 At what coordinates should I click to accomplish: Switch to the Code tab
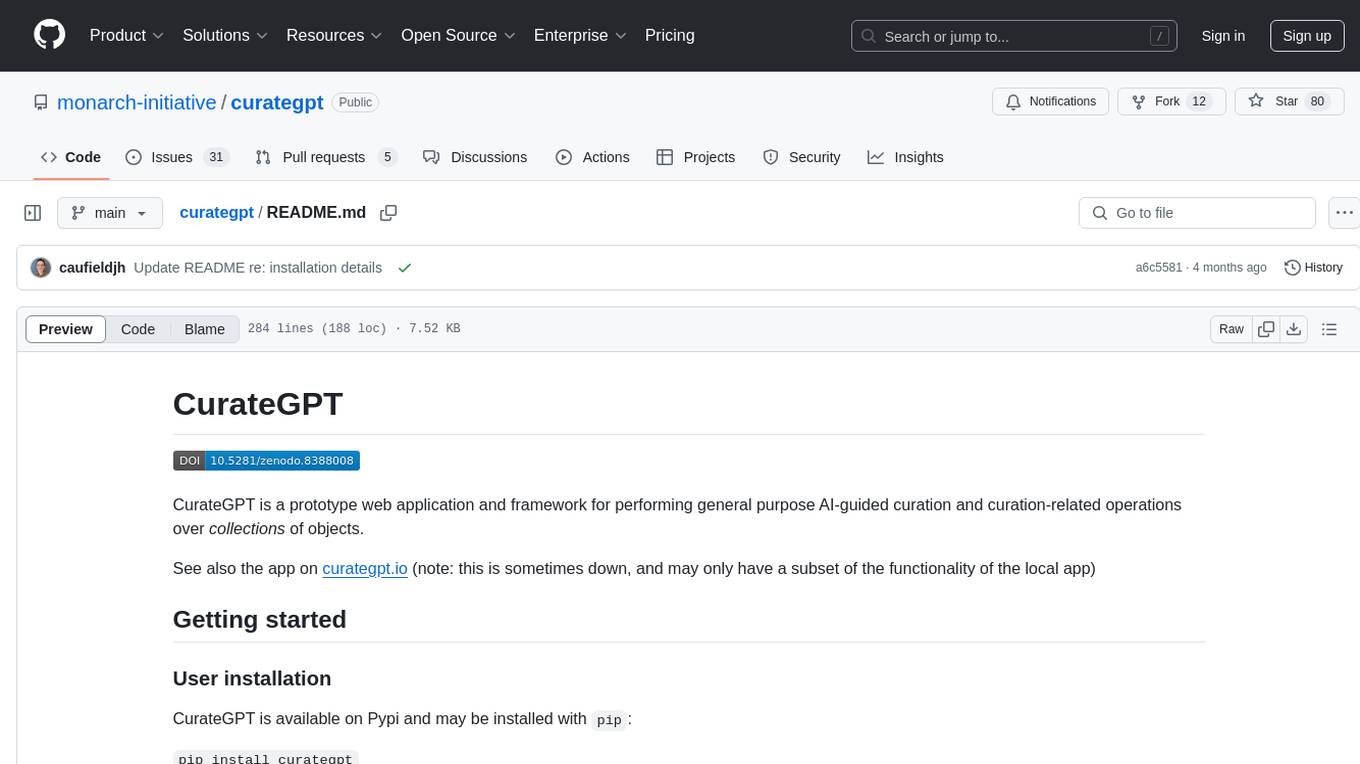71,157
